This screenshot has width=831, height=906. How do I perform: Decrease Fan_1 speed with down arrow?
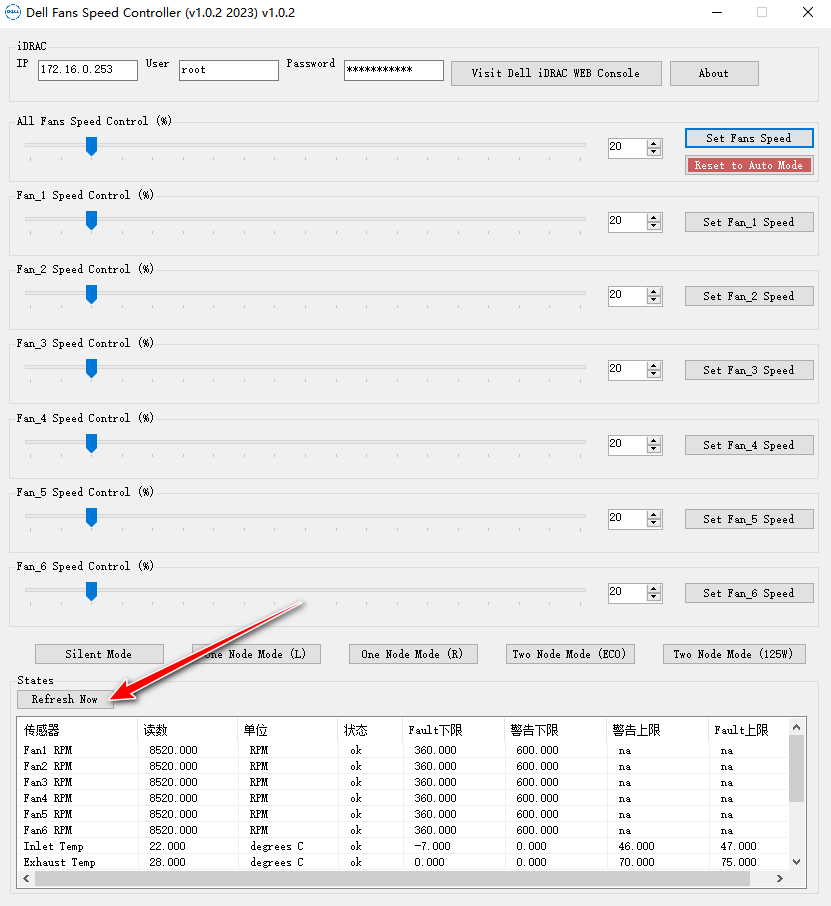tap(654, 226)
